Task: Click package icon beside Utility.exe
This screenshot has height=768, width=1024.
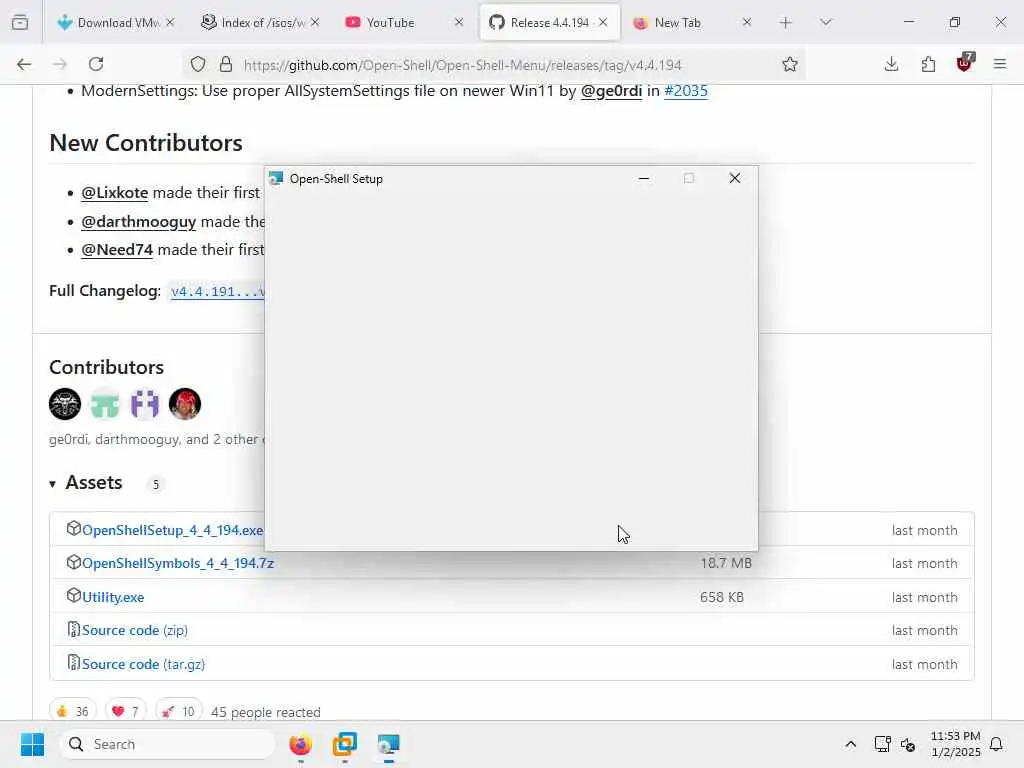Action: click(x=74, y=596)
